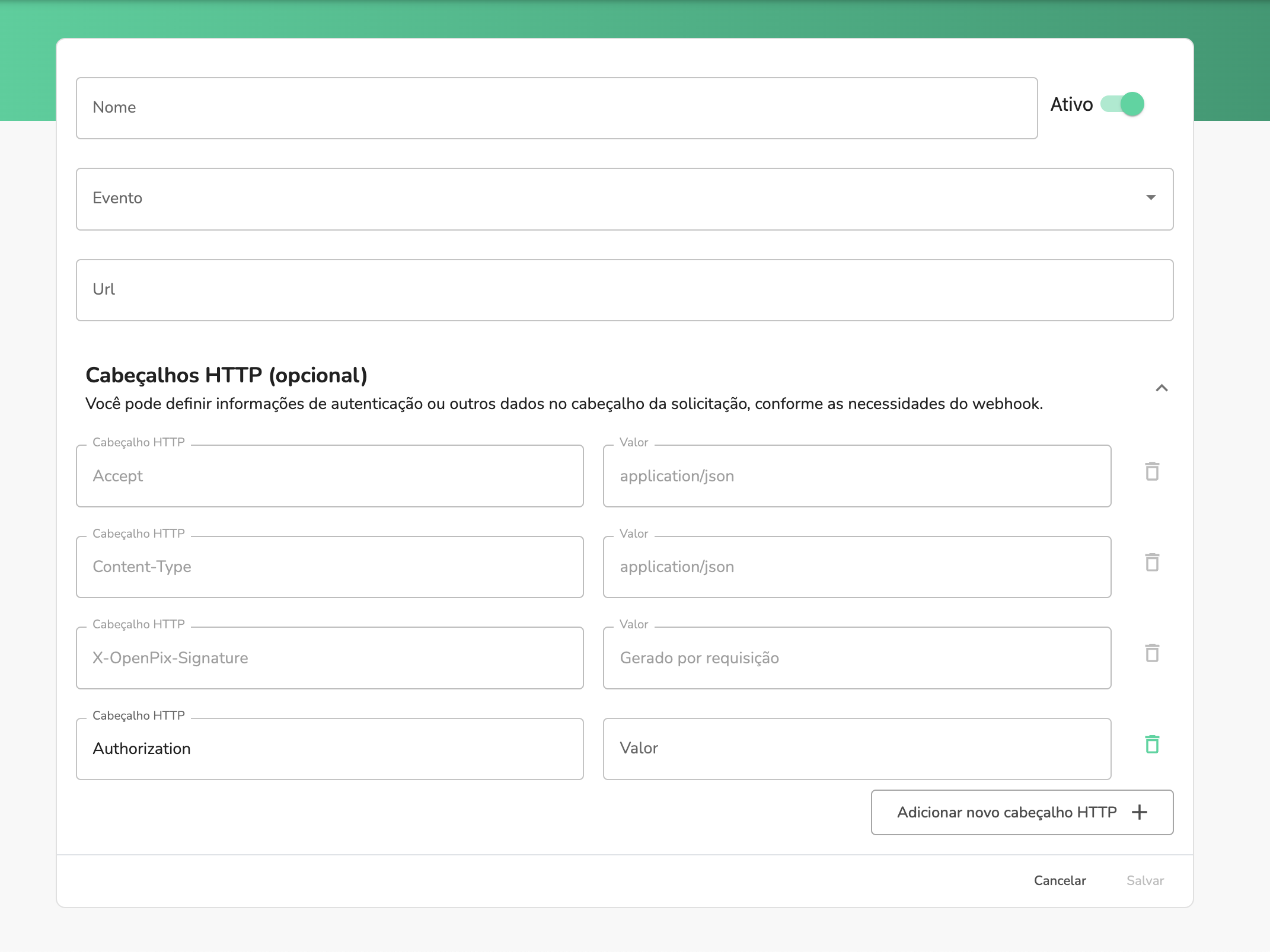Select the Evento event type dropdown
The width and height of the screenshot is (1270, 952).
coord(625,198)
